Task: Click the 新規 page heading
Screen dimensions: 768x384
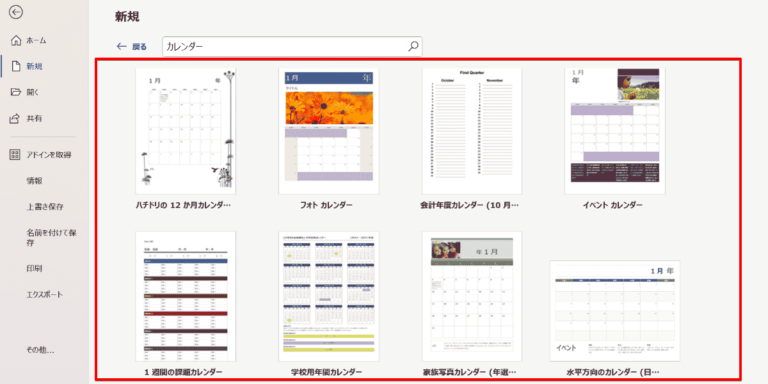Action: tap(127, 17)
